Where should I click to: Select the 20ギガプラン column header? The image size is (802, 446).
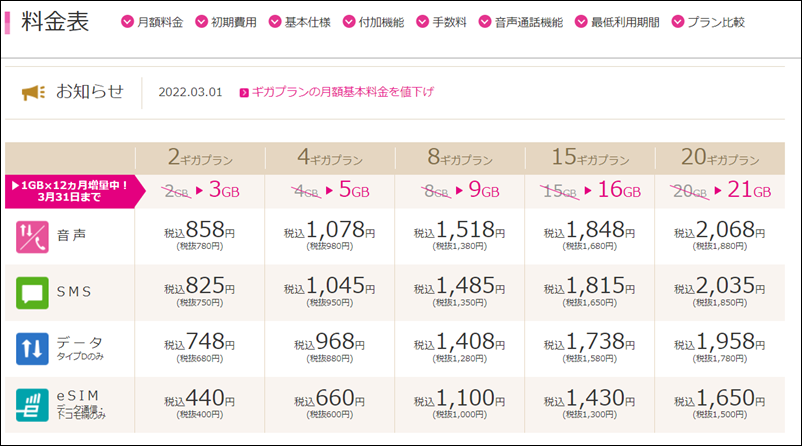(x=719, y=158)
